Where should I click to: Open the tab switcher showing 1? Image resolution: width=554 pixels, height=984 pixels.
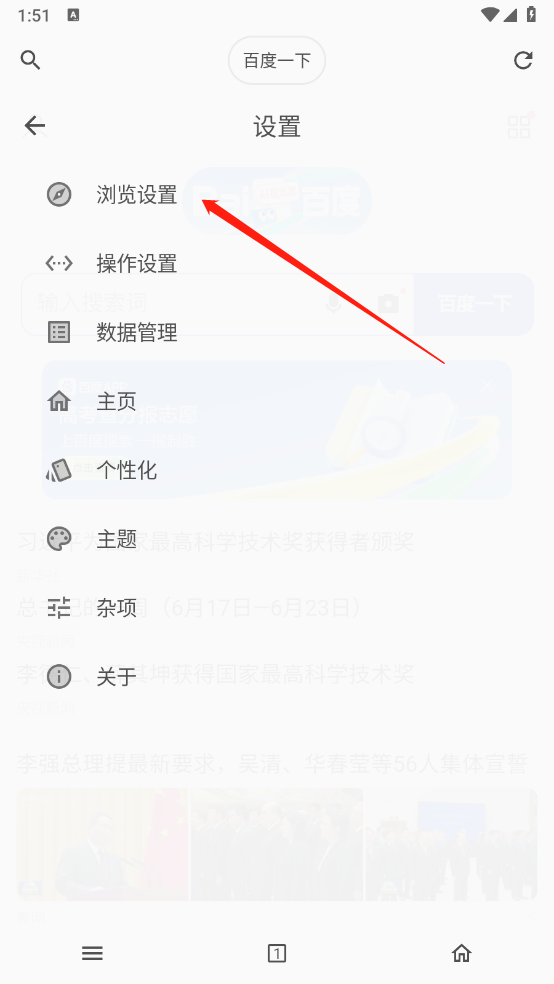tap(277, 953)
